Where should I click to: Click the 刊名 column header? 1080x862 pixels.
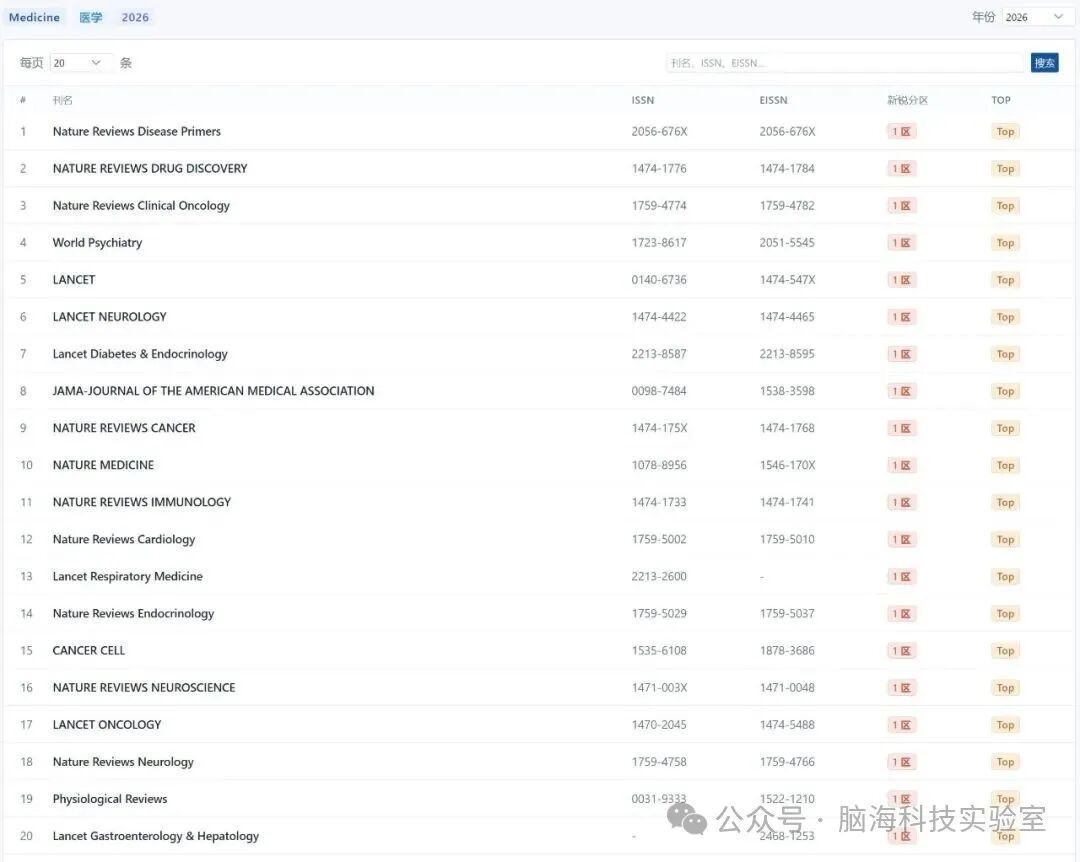(63, 100)
